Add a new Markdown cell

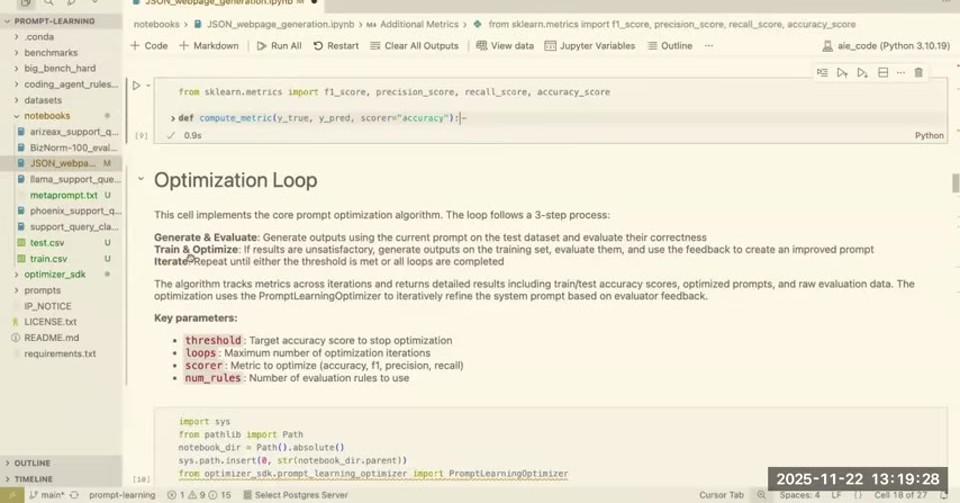pyautogui.click(x=209, y=46)
